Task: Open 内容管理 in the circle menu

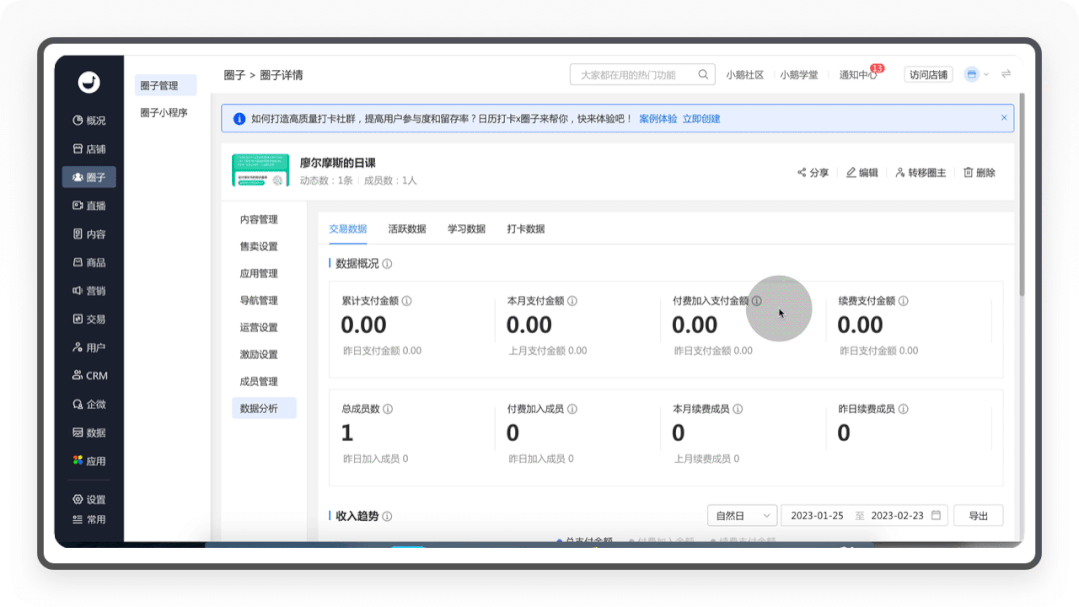Action: (259, 220)
